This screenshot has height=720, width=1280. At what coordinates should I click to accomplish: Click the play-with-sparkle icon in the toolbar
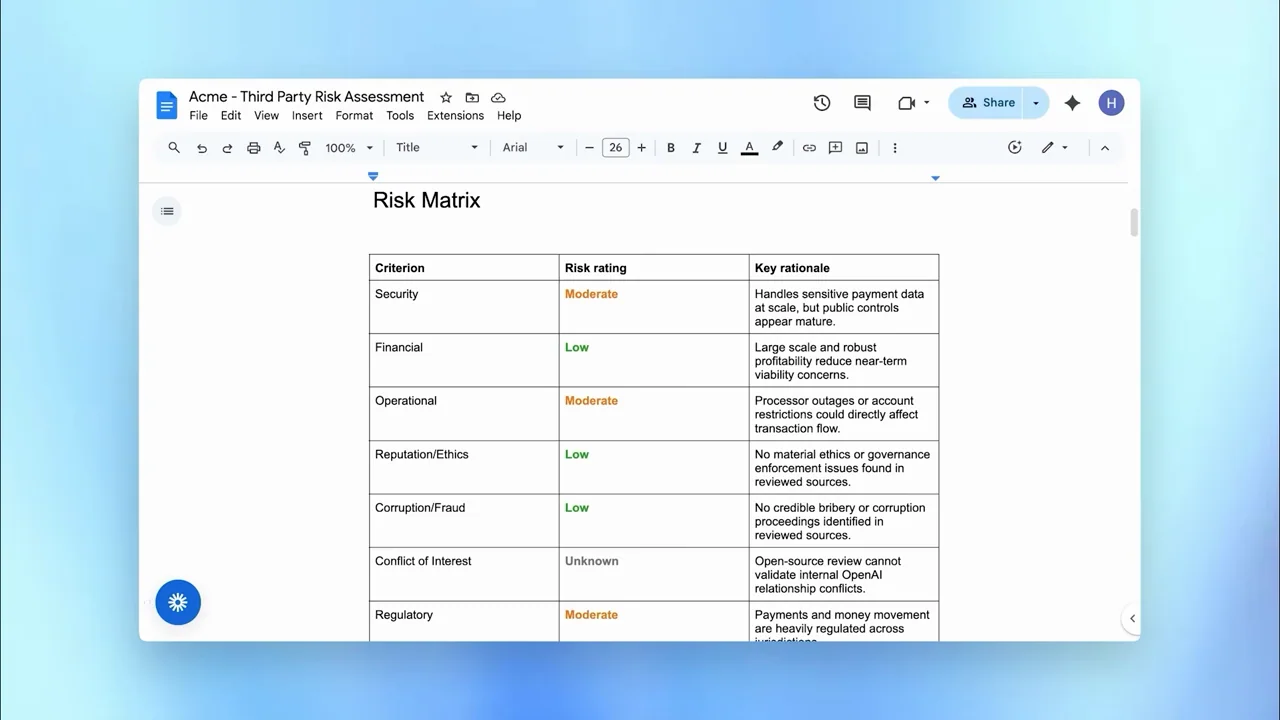coord(1014,148)
